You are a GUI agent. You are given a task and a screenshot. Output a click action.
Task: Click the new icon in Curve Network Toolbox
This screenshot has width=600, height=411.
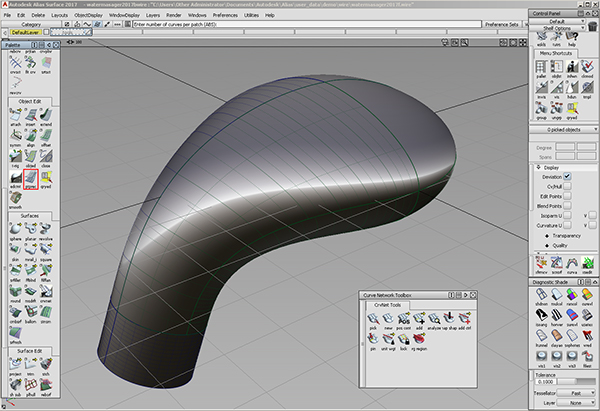[x=390, y=319]
